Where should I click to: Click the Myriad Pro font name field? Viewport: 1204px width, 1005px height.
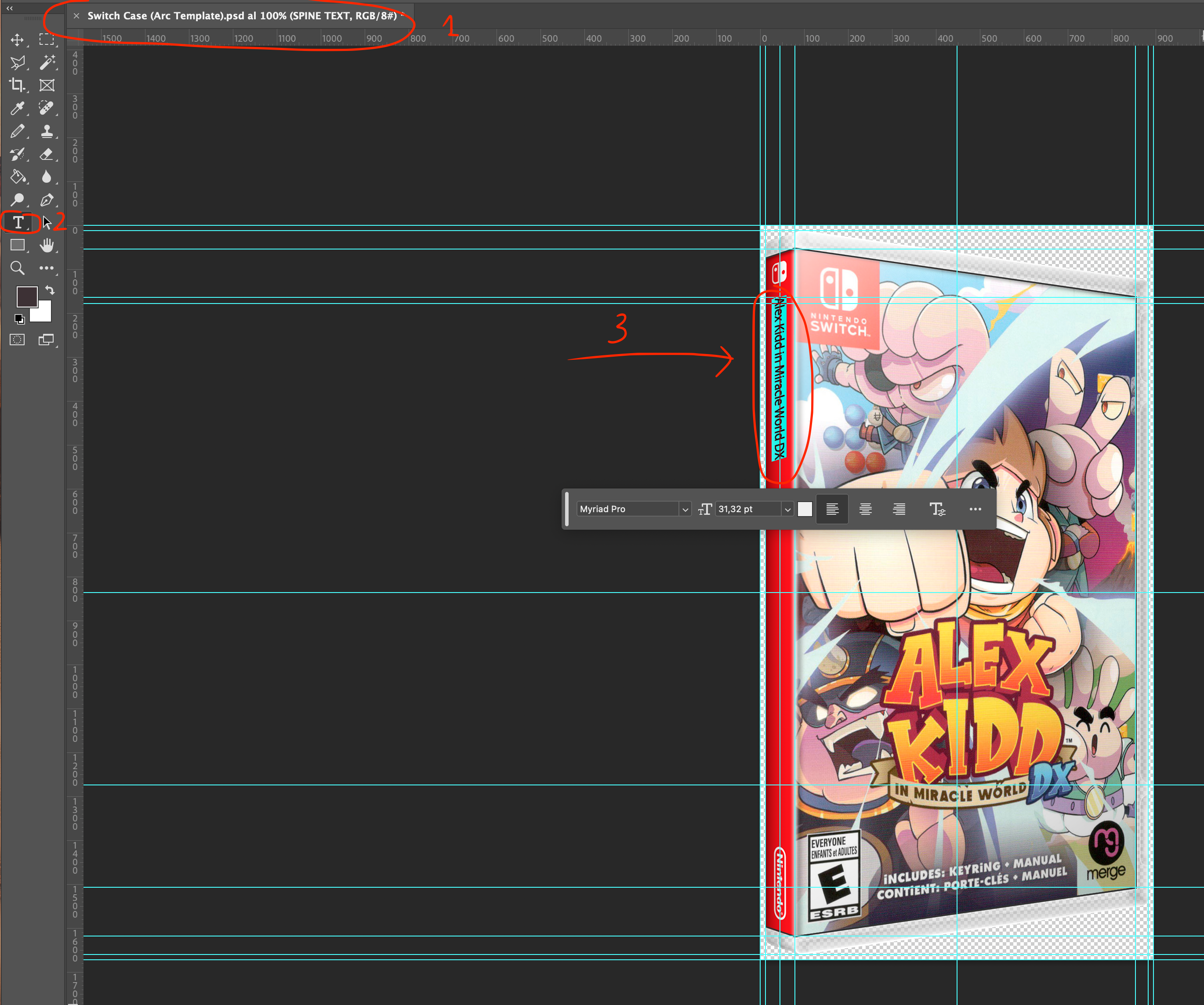coord(628,510)
